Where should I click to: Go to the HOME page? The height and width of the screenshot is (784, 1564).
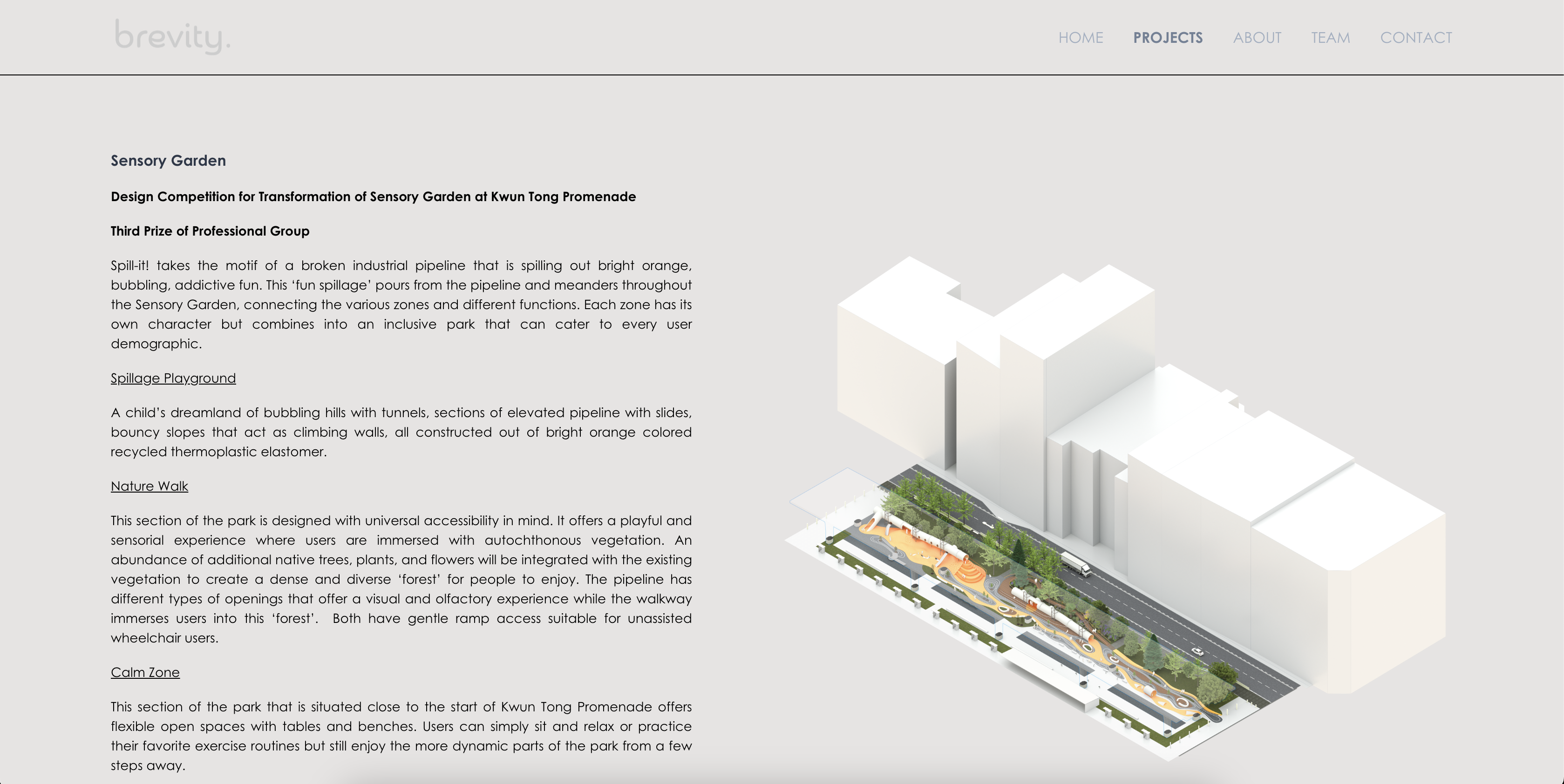1080,38
